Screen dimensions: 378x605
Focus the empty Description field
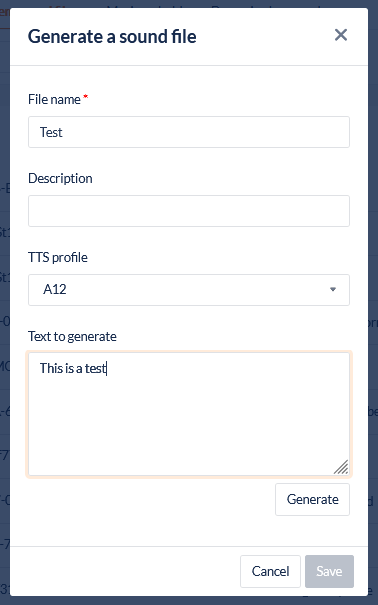[x=189, y=211]
